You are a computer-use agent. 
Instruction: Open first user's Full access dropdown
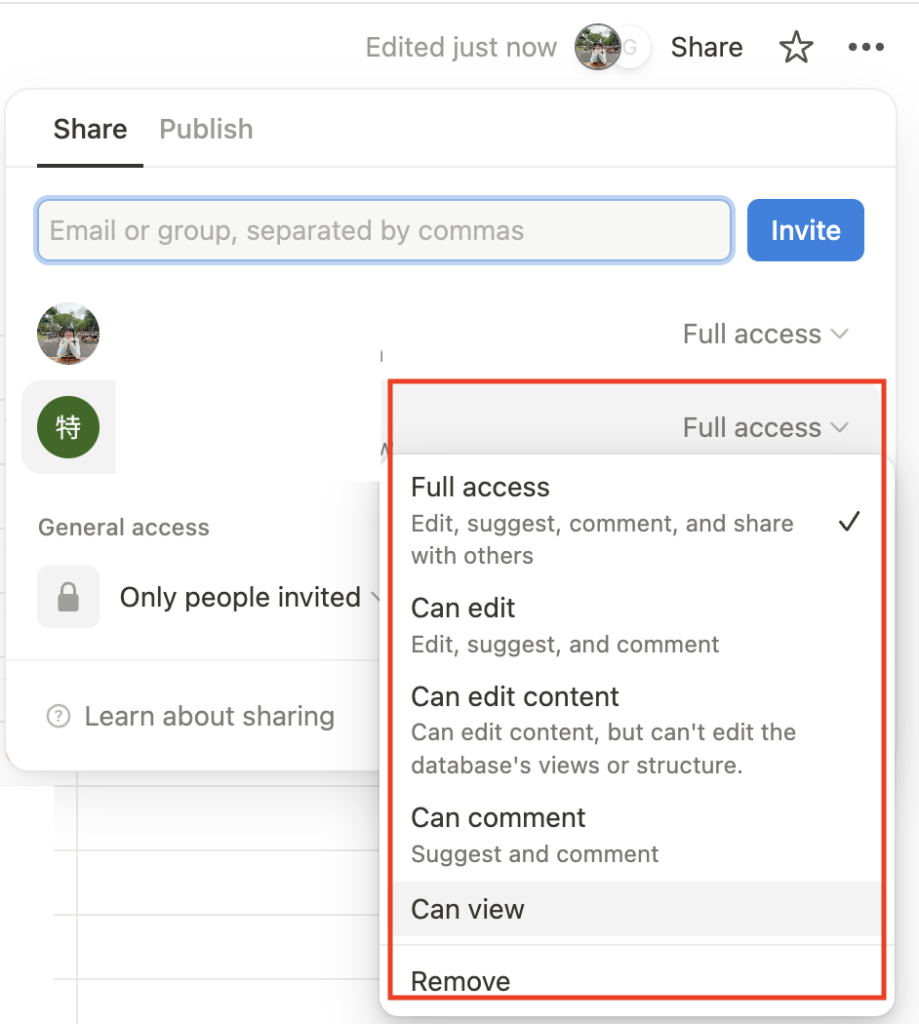point(765,334)
